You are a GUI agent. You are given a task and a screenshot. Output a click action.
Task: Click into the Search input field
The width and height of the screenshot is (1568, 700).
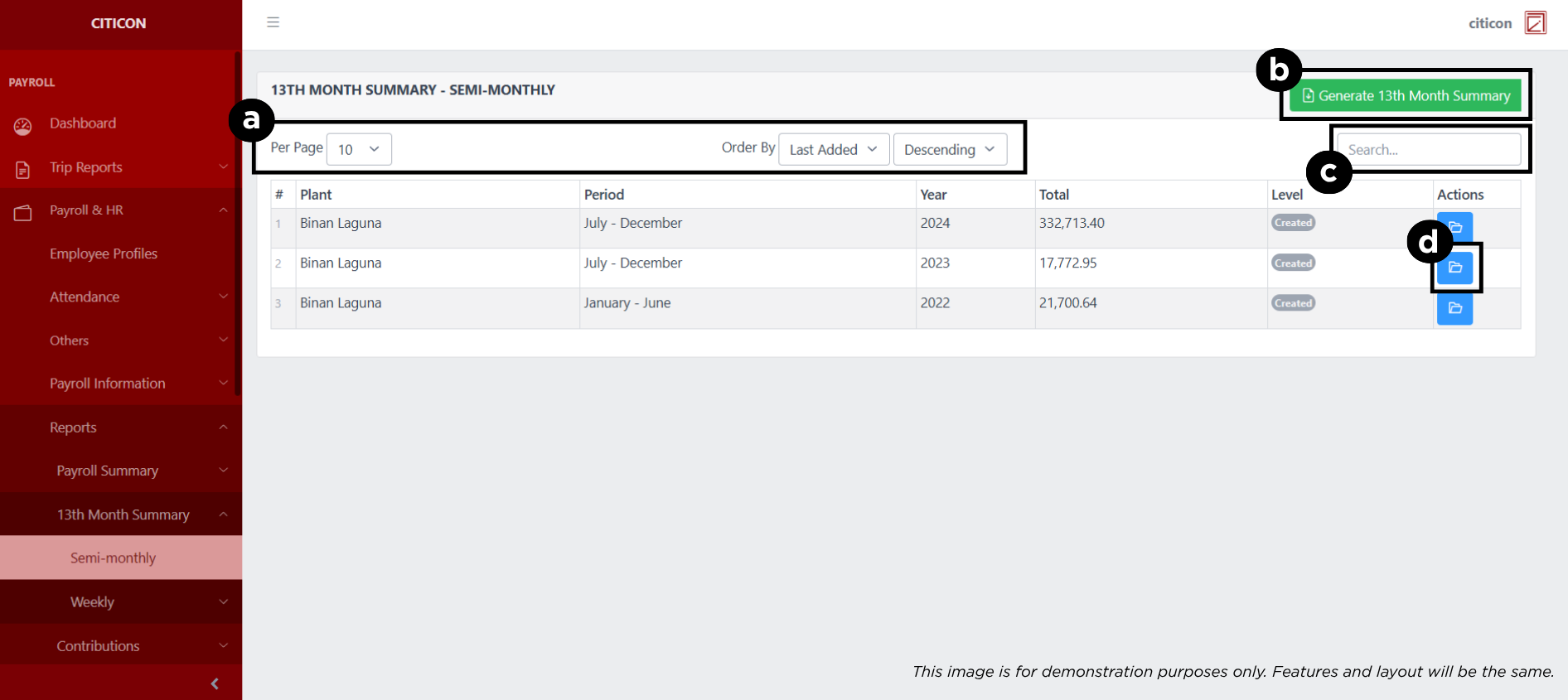click(x=1428, y=150)
